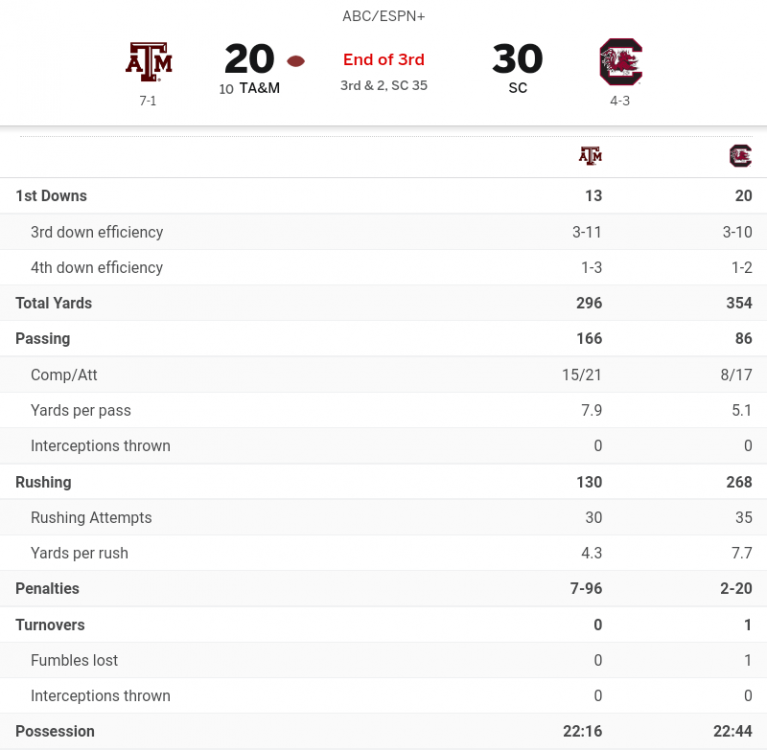This screenshot has width=767, height=750.
Task: Click the ABC/ESPN+ broadcast network text
Action: [383, 17]
